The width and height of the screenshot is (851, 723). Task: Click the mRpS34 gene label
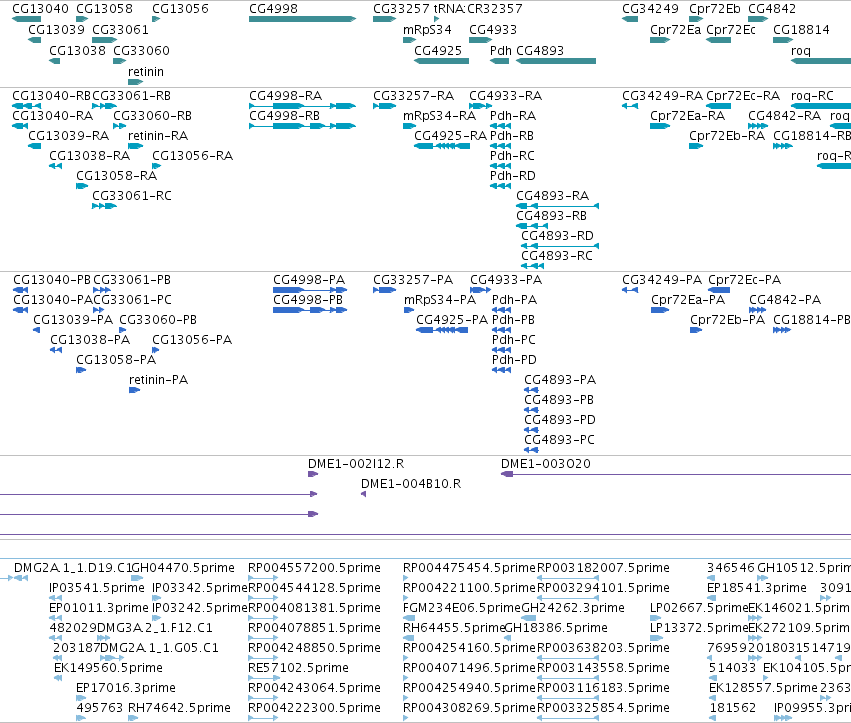[427, 29]
